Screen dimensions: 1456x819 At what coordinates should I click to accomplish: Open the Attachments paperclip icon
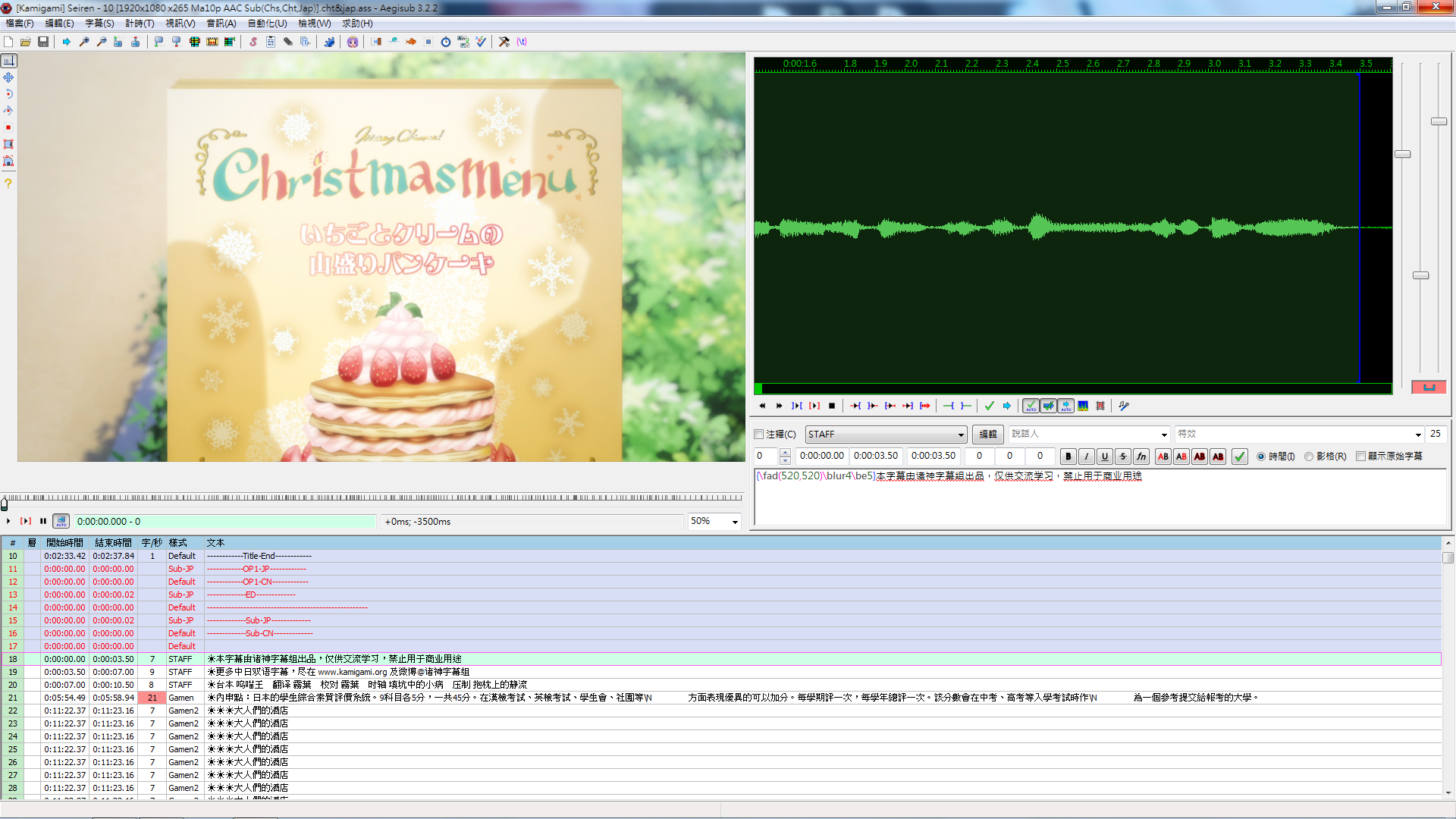point(288,42)
